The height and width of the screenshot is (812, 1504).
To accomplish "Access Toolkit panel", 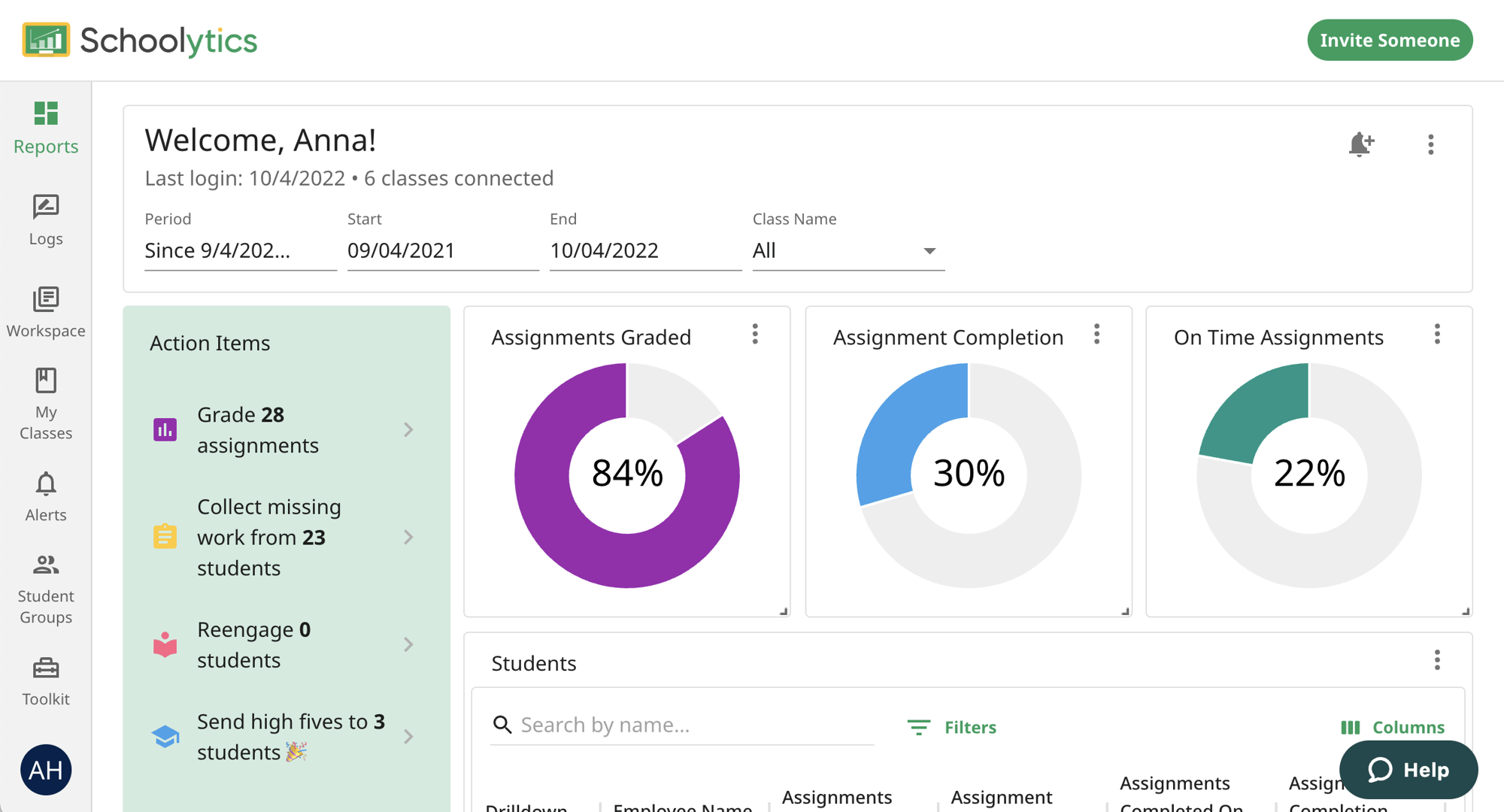I will pyautogui.click(x=46, y=681).
